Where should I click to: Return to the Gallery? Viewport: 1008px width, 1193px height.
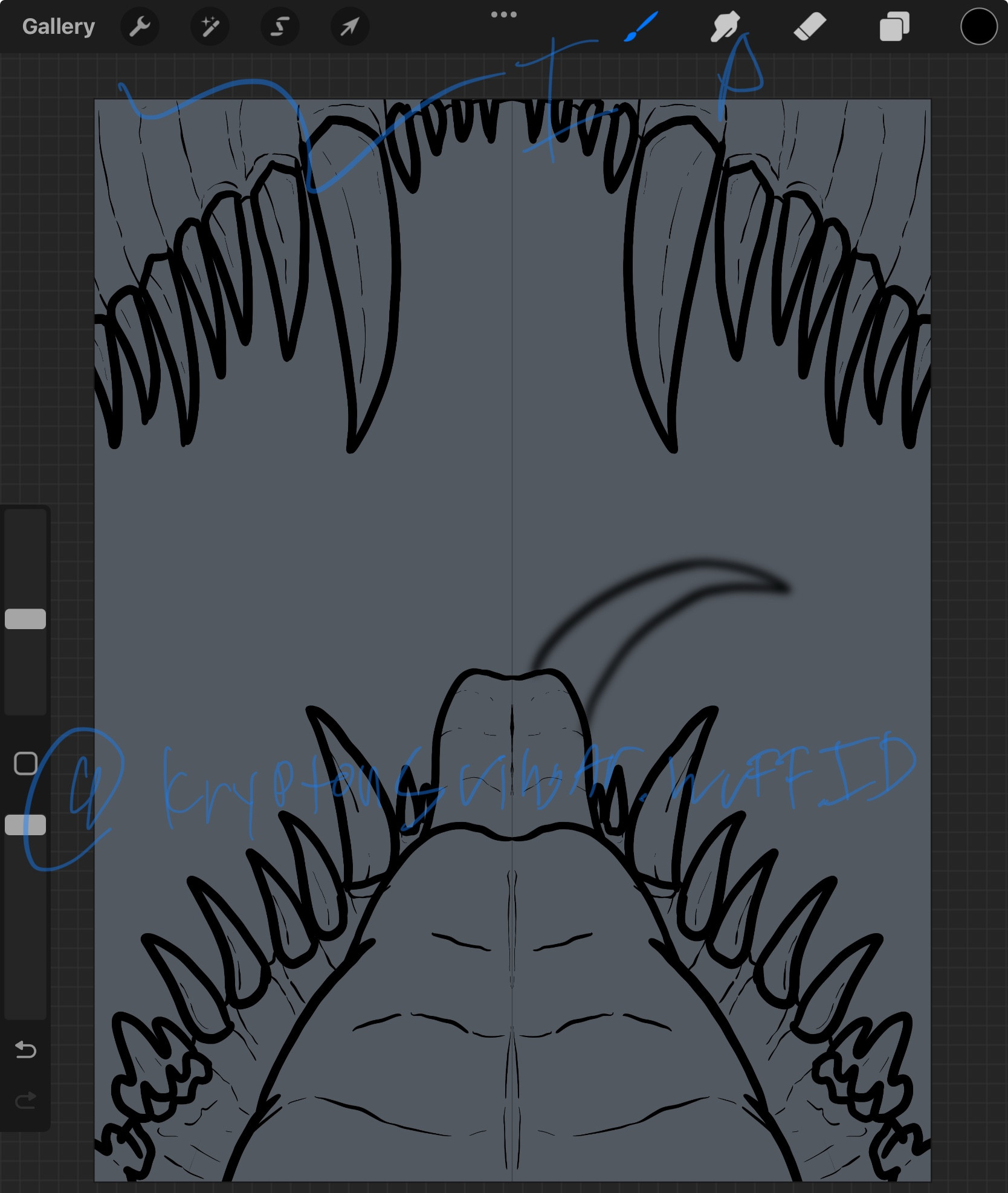point(59,27)
